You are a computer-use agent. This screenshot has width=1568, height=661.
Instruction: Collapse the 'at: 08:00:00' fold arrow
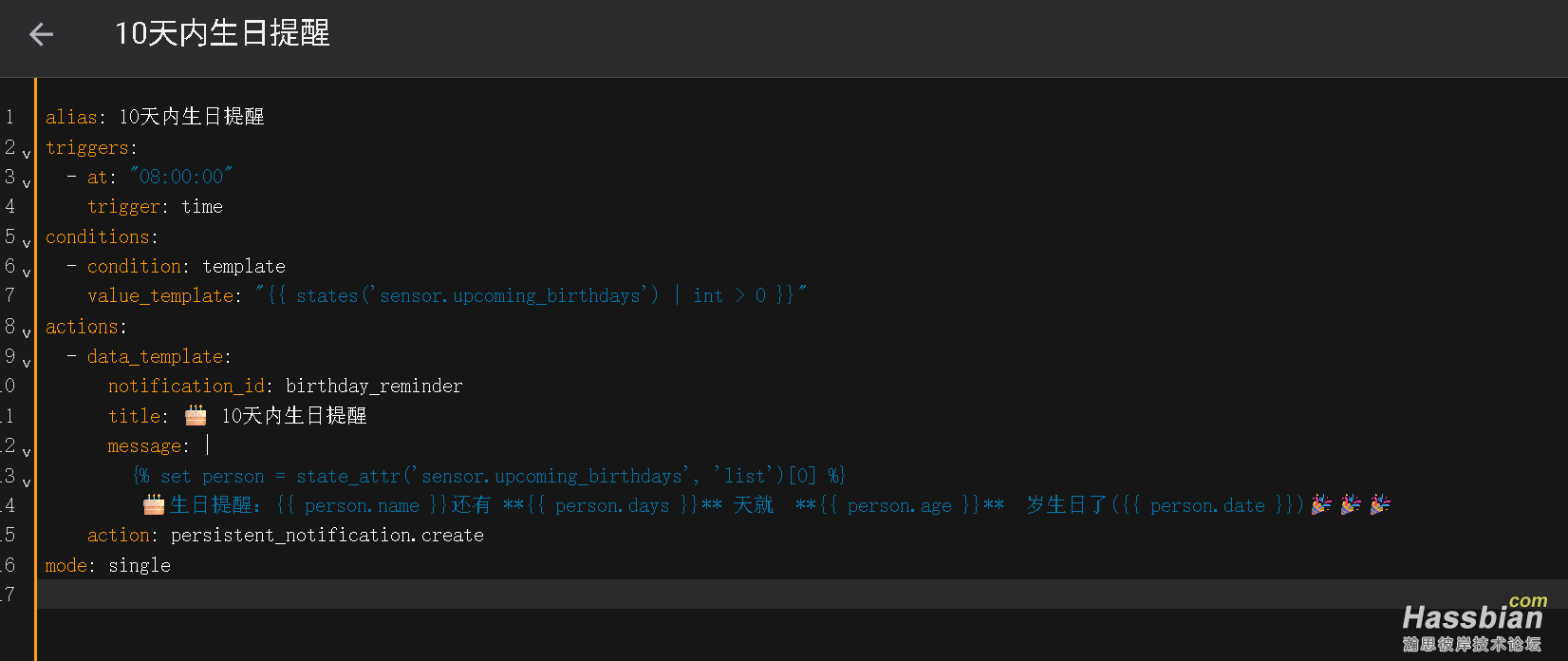coord(27,182)
